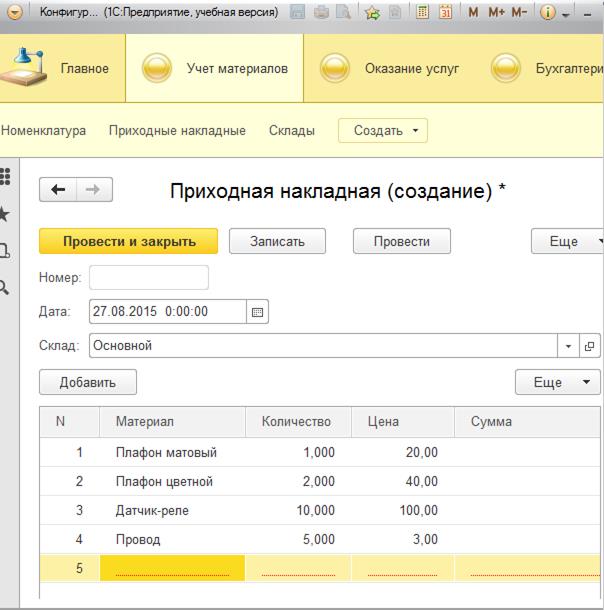
Task: Click into the Номер input field
Action: tap(149, 277)
